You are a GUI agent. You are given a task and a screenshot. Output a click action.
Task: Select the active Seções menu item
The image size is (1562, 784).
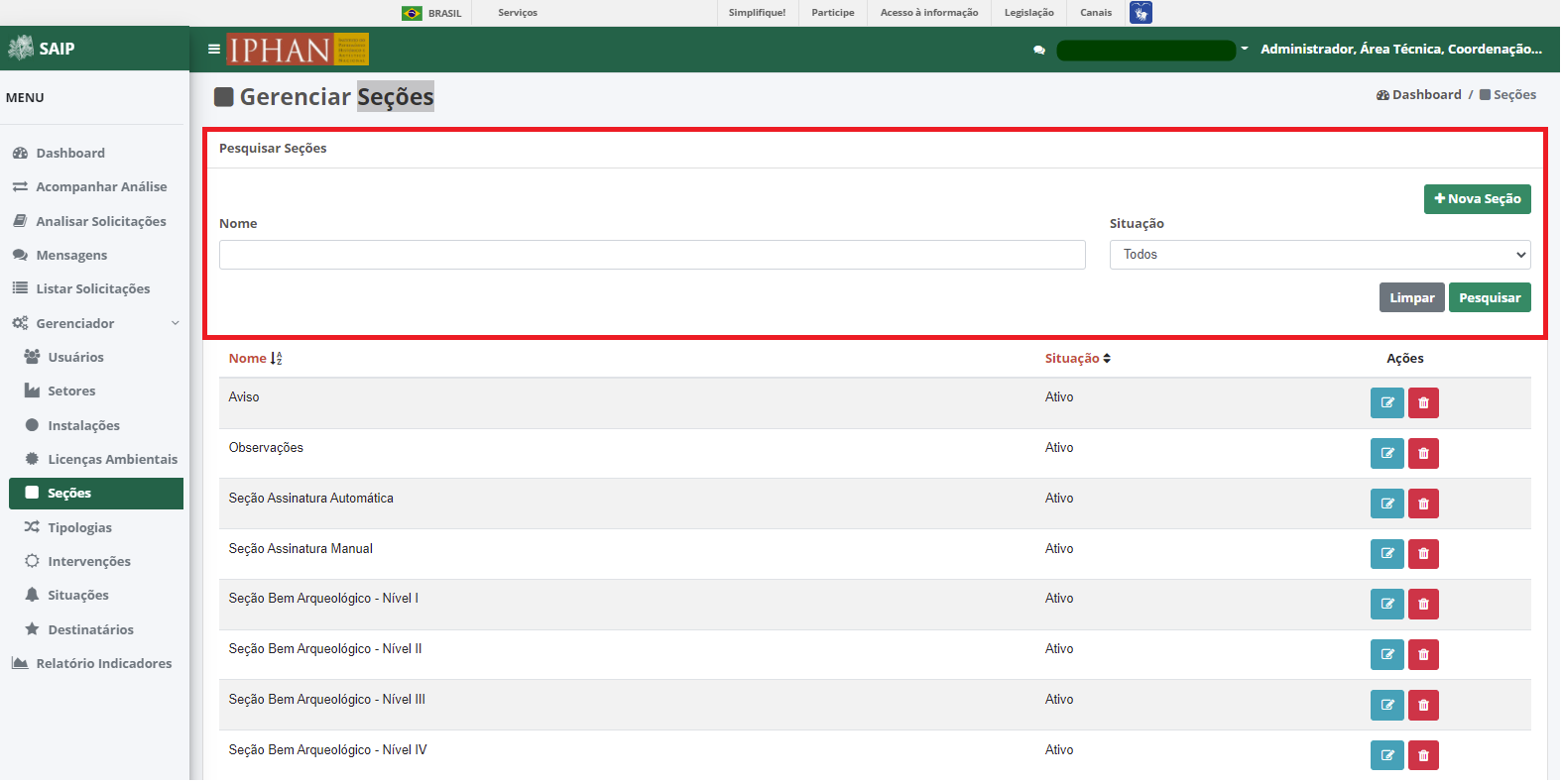point(95,494)
